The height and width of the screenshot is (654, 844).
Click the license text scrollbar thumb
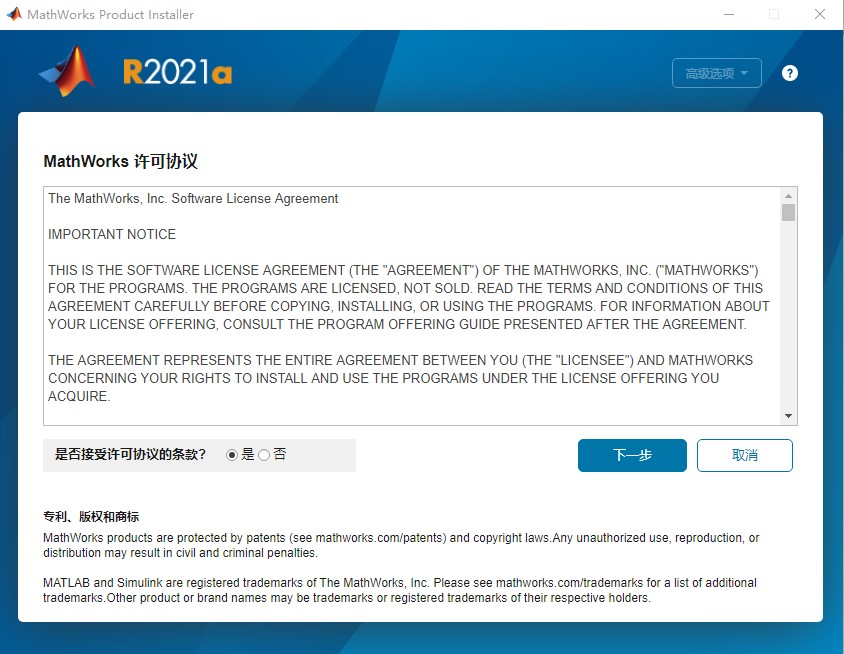coord(788,213)
